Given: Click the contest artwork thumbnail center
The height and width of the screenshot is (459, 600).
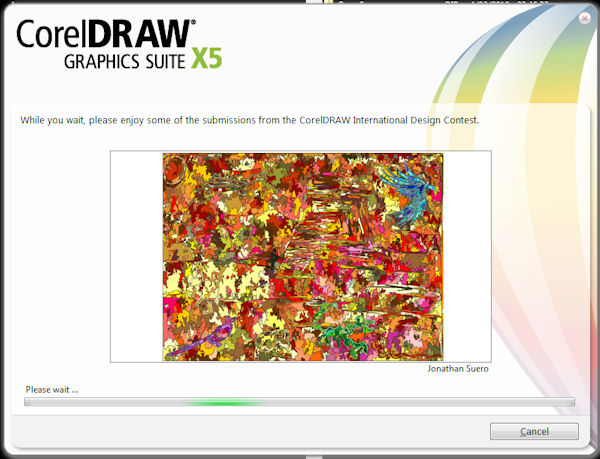Looking at the screenshot, I should click(302, 256).
